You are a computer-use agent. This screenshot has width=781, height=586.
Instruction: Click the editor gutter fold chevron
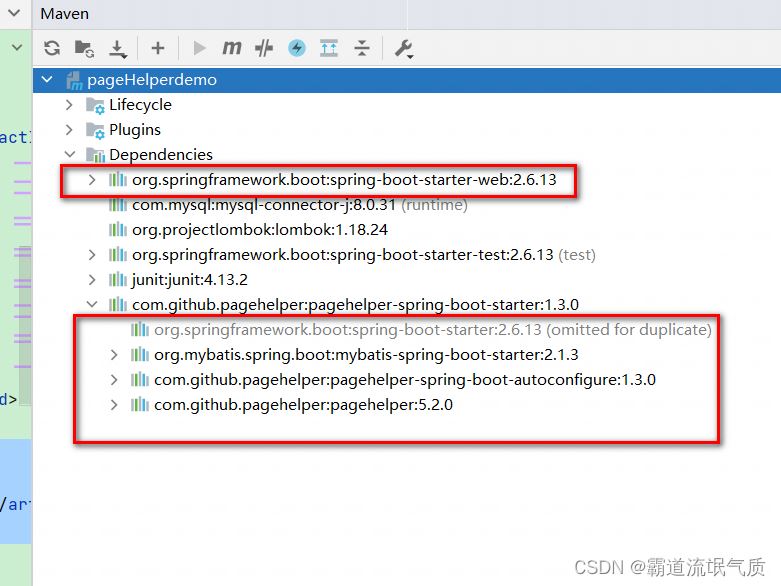pyautogui.click(x=17, y=48)
